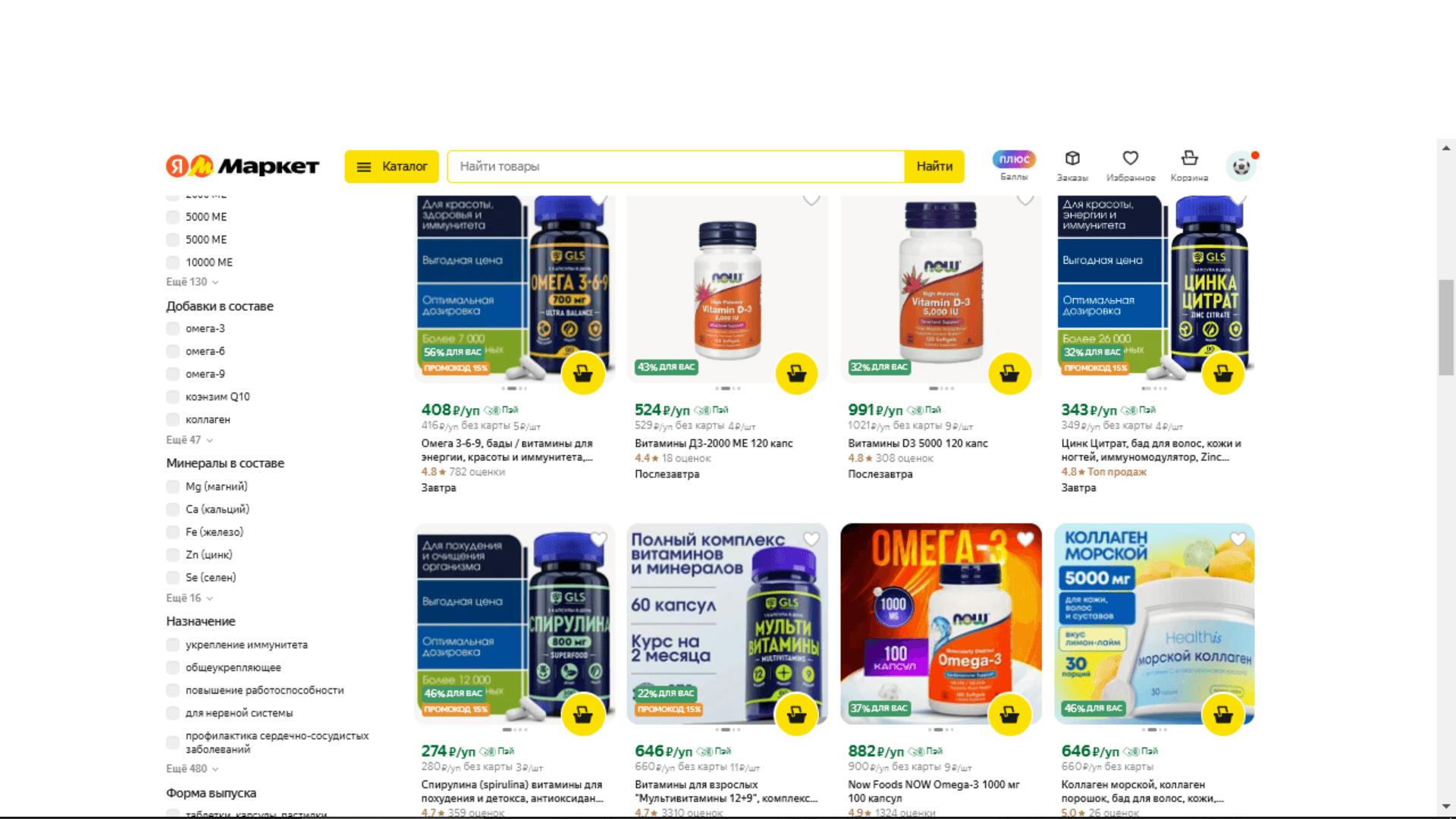Add Витамины Д3-2000 МЕ to cart
The height and width of the screenshot is (819, 1456).
click(x=796, y=373)
